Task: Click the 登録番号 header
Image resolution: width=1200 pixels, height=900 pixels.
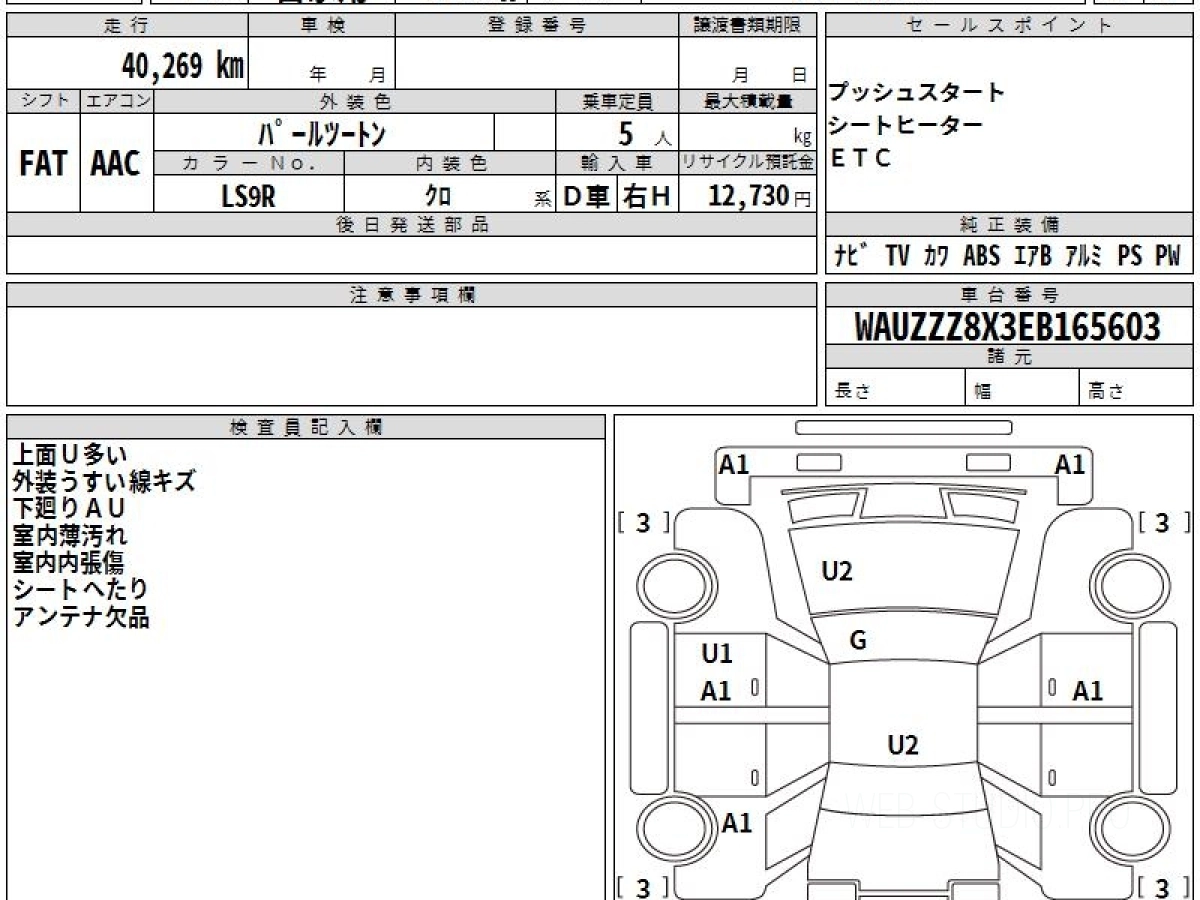Action: coord(537,26)
